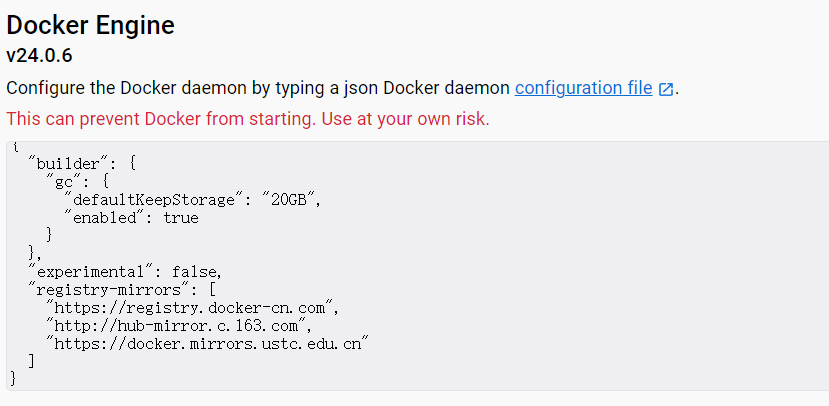
Task: Place cursor on the "gc" key
Action: click(63, 181)
